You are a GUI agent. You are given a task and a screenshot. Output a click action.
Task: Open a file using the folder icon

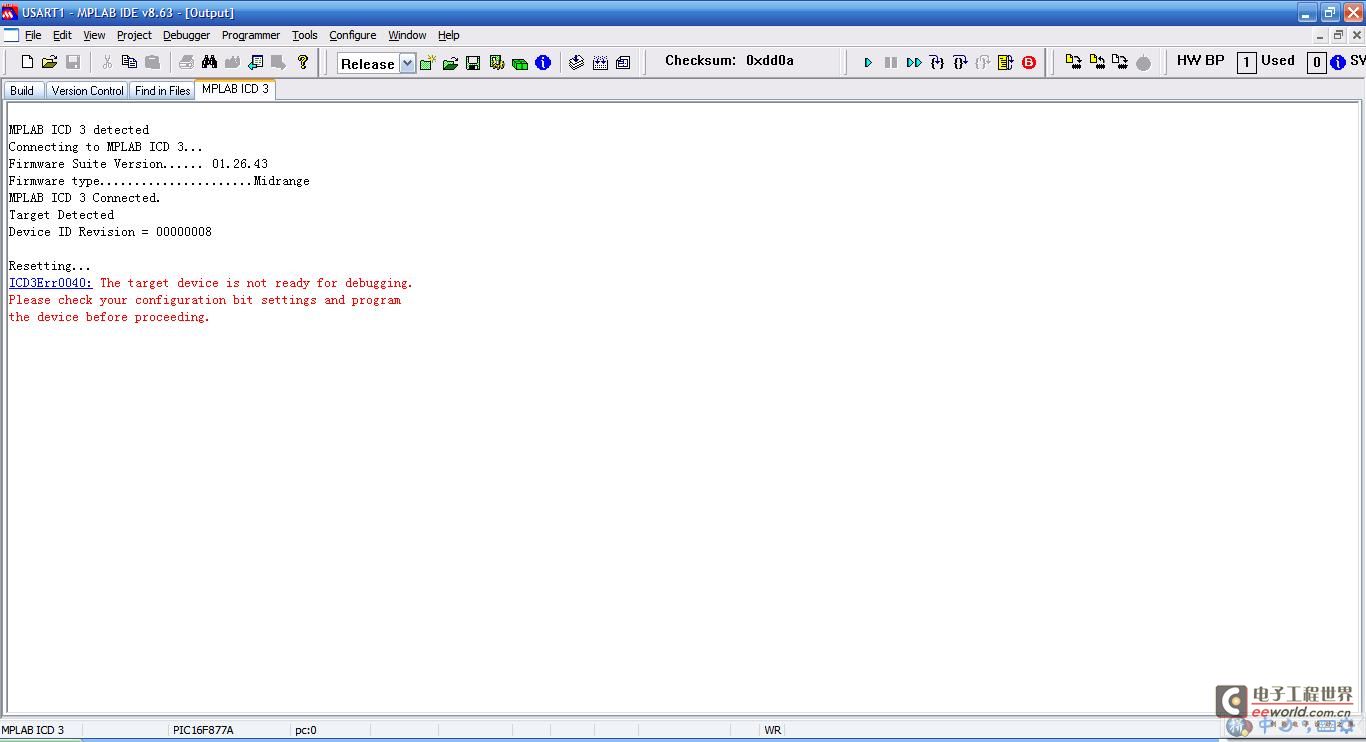point(49,62)
